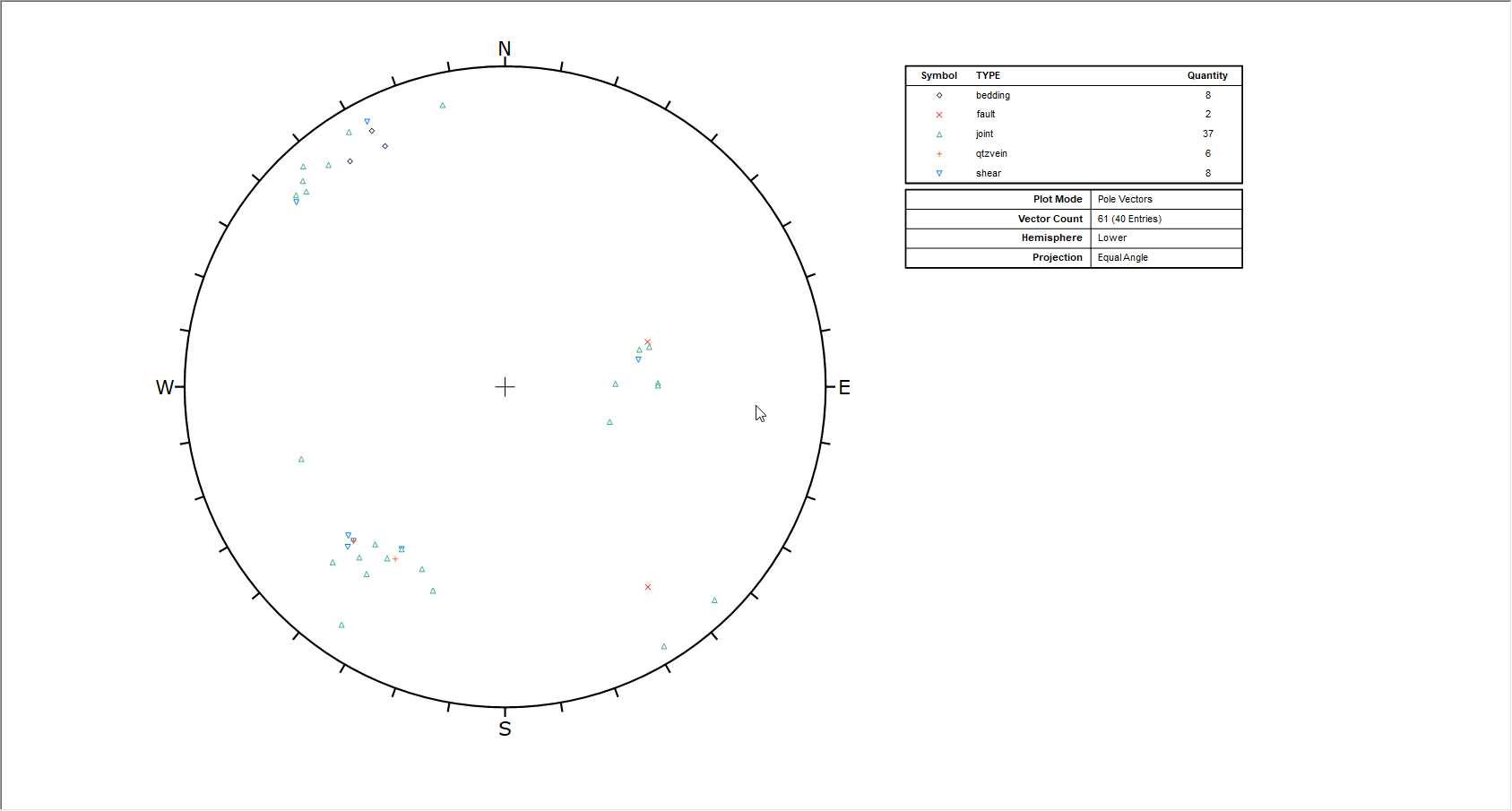Open the Plot Mode setting showing Pole Vectors

pyautogui.click(x=1126, y=199)
